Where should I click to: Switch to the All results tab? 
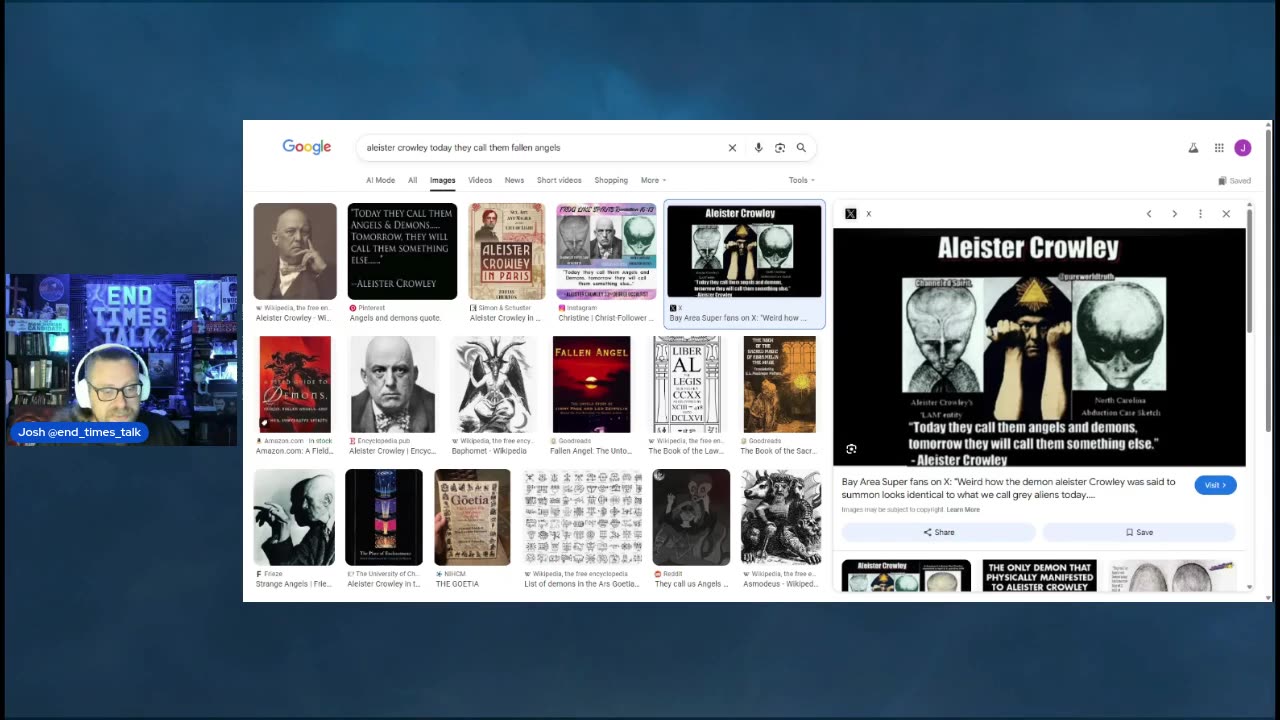412,181
